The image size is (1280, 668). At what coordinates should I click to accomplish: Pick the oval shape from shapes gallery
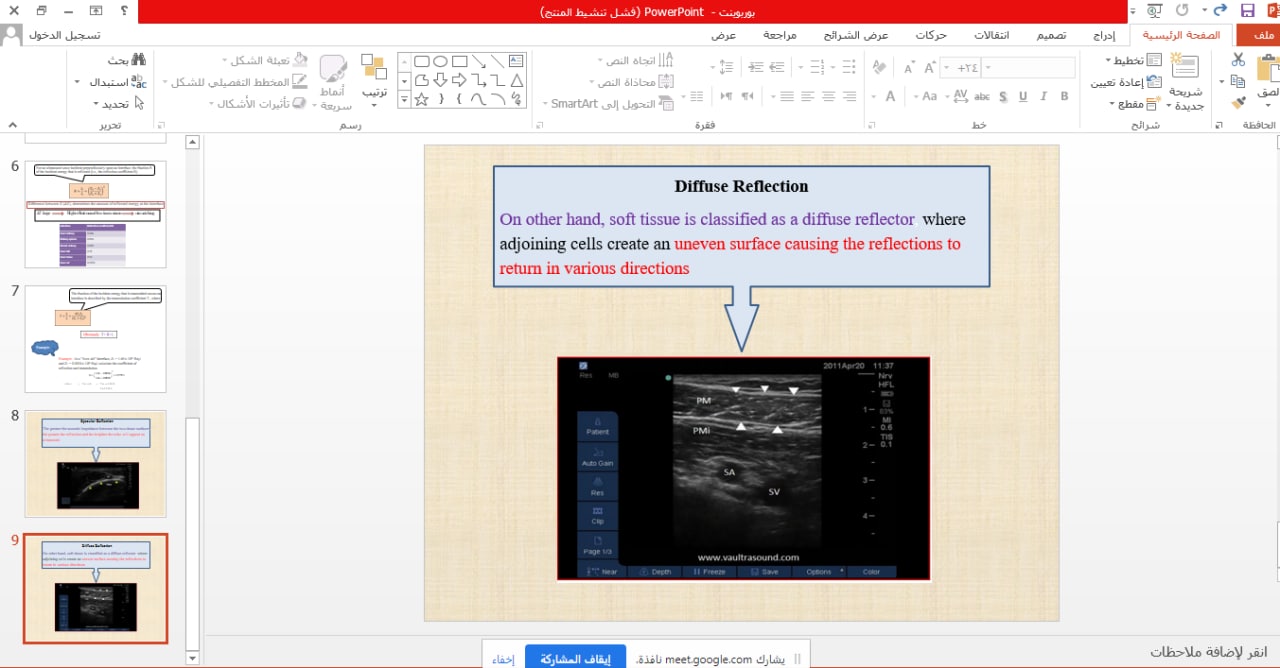coord(440,61)
